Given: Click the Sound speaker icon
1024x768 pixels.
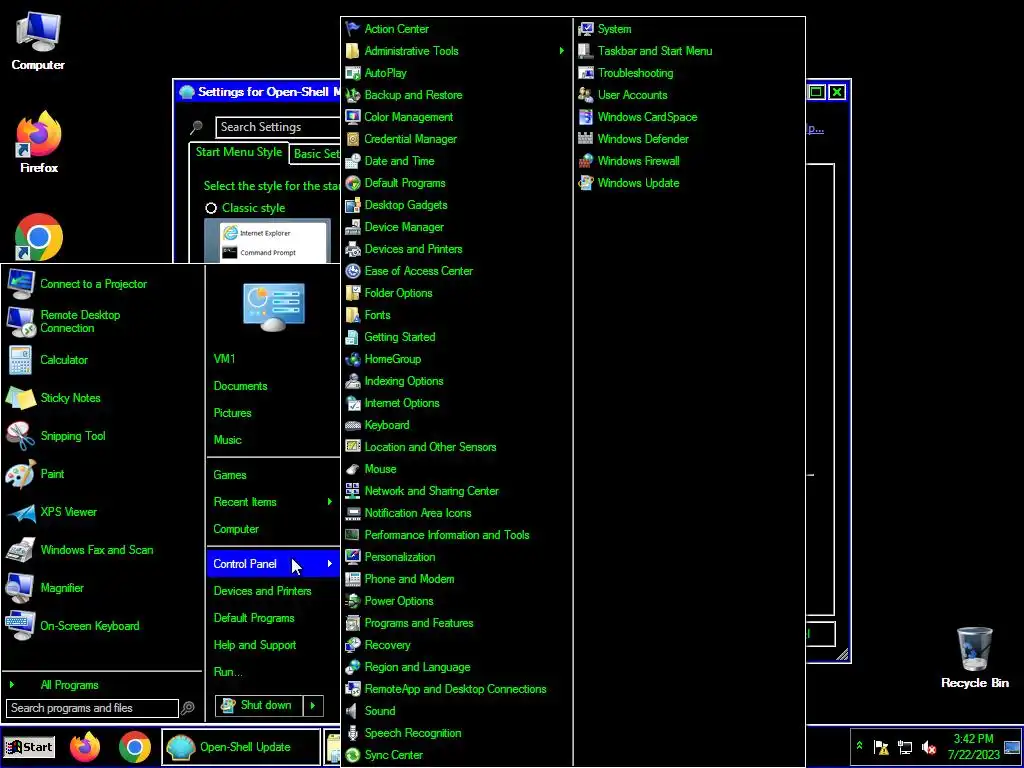Looking at the screenshot, I should click(x=353, y=711).
